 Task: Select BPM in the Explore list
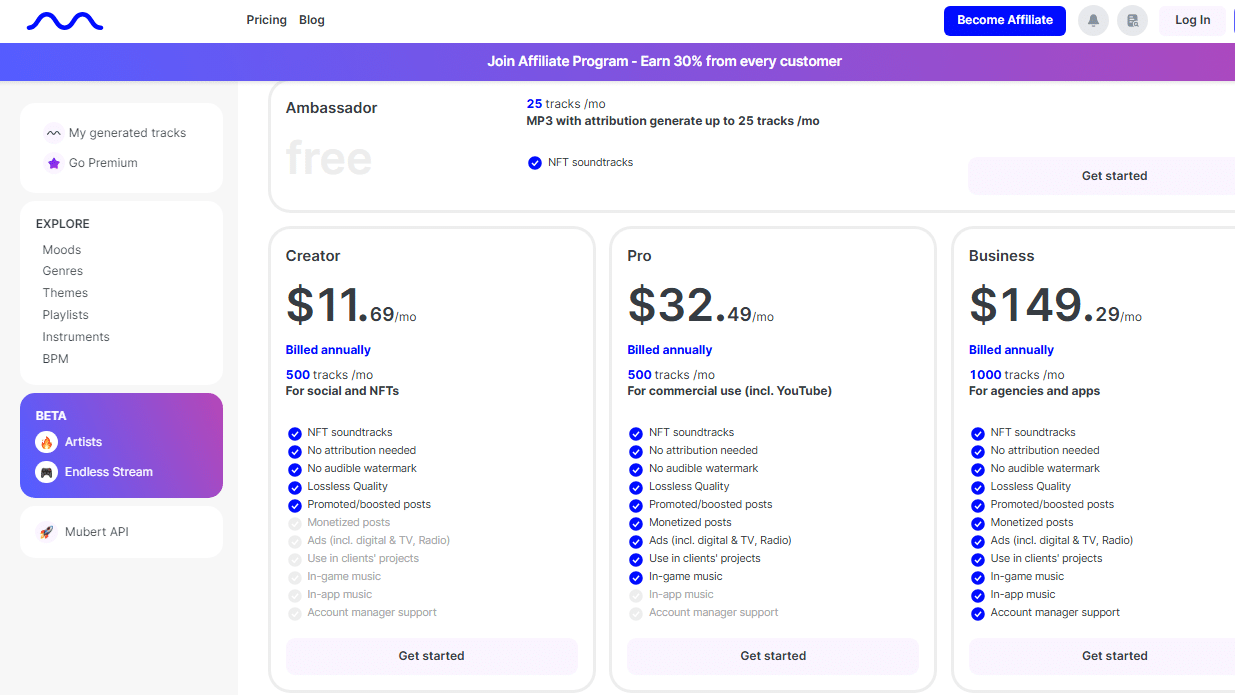56,359
